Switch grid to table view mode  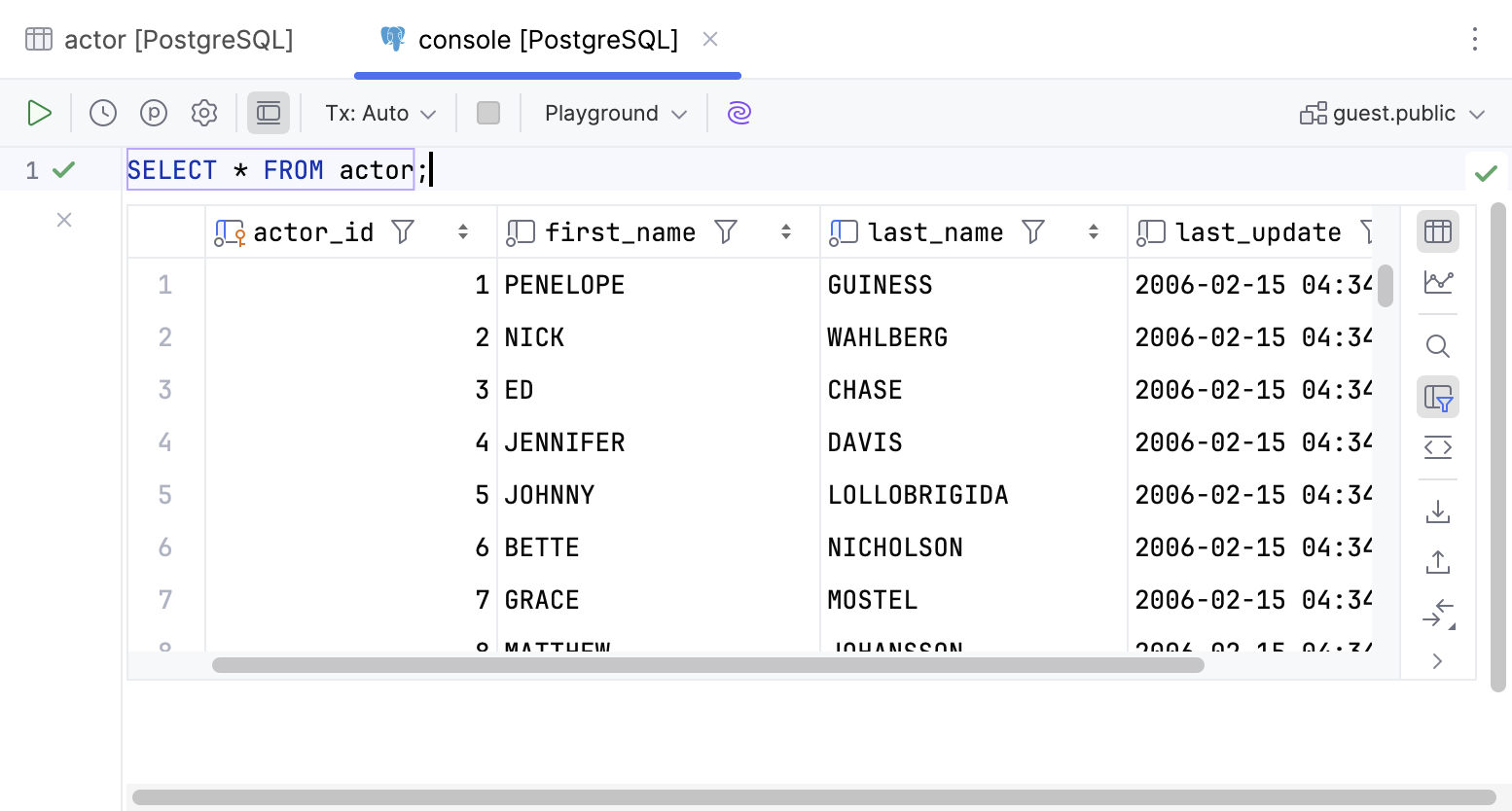[x=1437, y=230]
